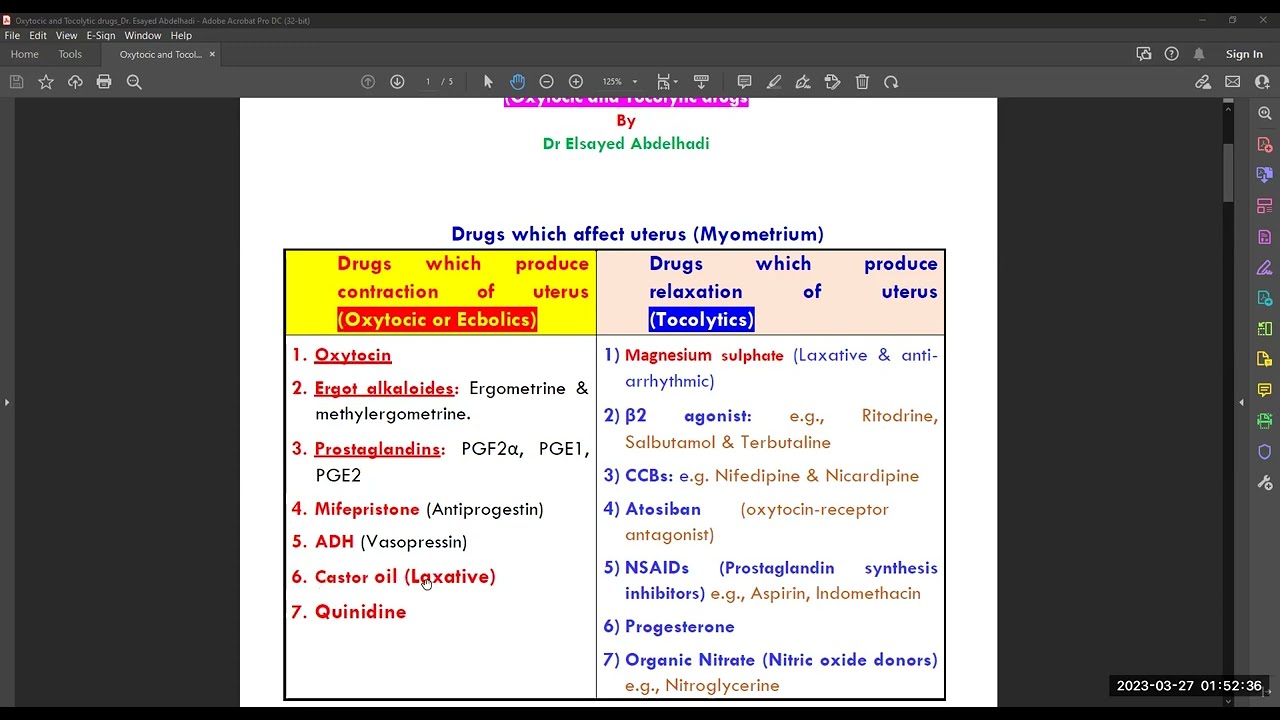
Task: Zoom out with the minus icon
Action: [546, 82]
